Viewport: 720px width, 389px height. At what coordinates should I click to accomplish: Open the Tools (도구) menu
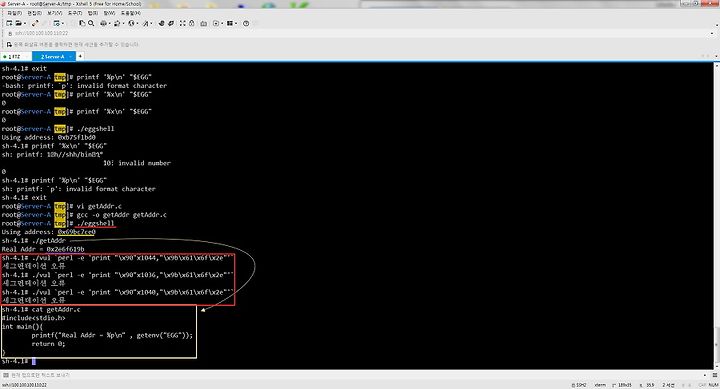click(74, 13)
